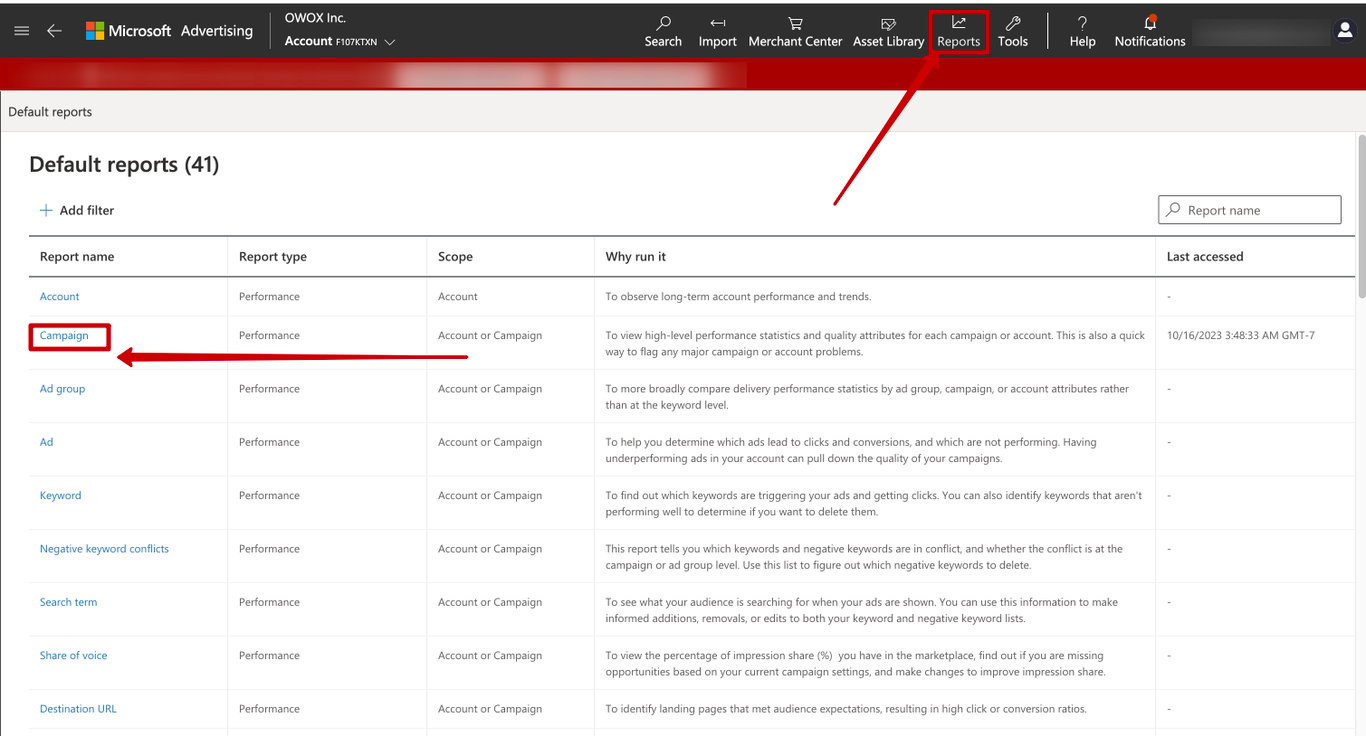Open the Account report
Image resolution: width=1366 pixels, height=736 pixels.
[59, 297]
